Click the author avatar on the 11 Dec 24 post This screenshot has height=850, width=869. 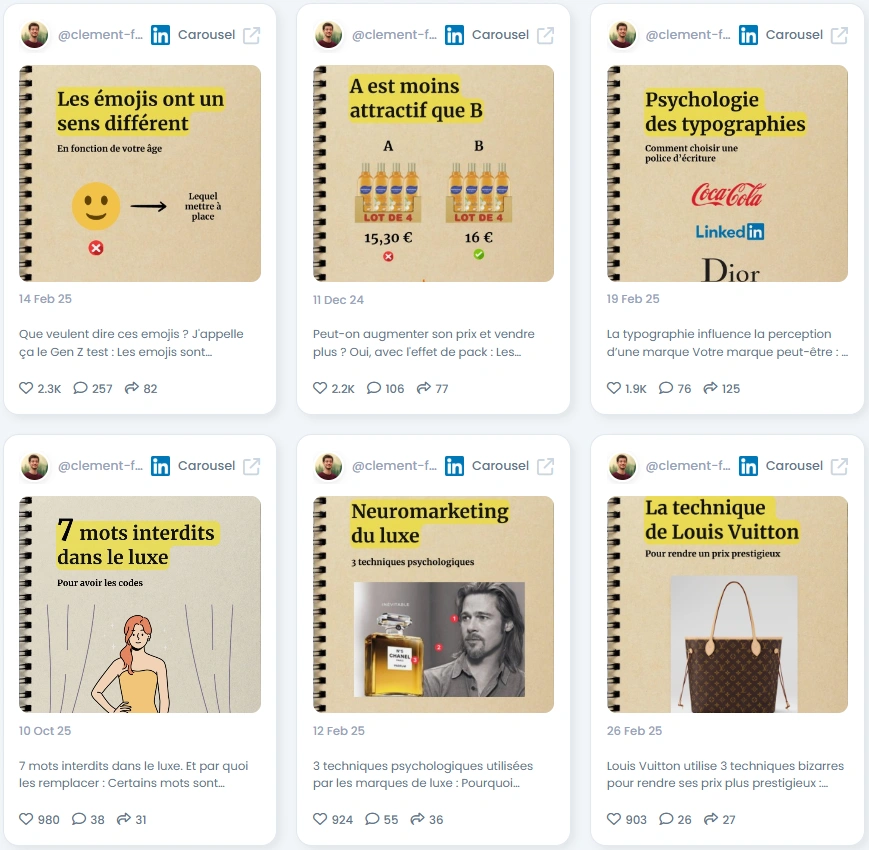pos(328,35)
